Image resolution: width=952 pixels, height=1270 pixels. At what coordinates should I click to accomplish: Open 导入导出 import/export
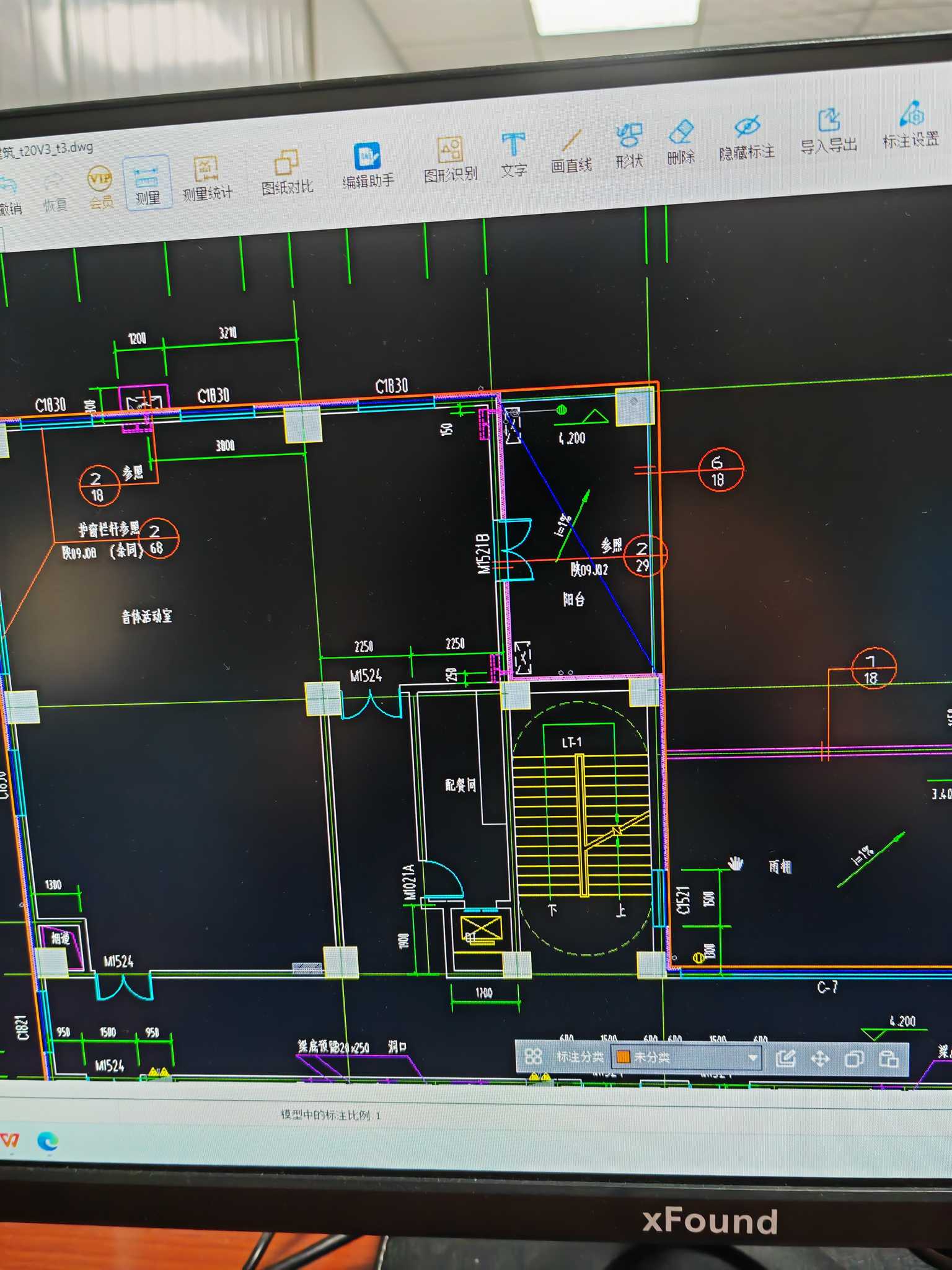[x=829, y=131]
